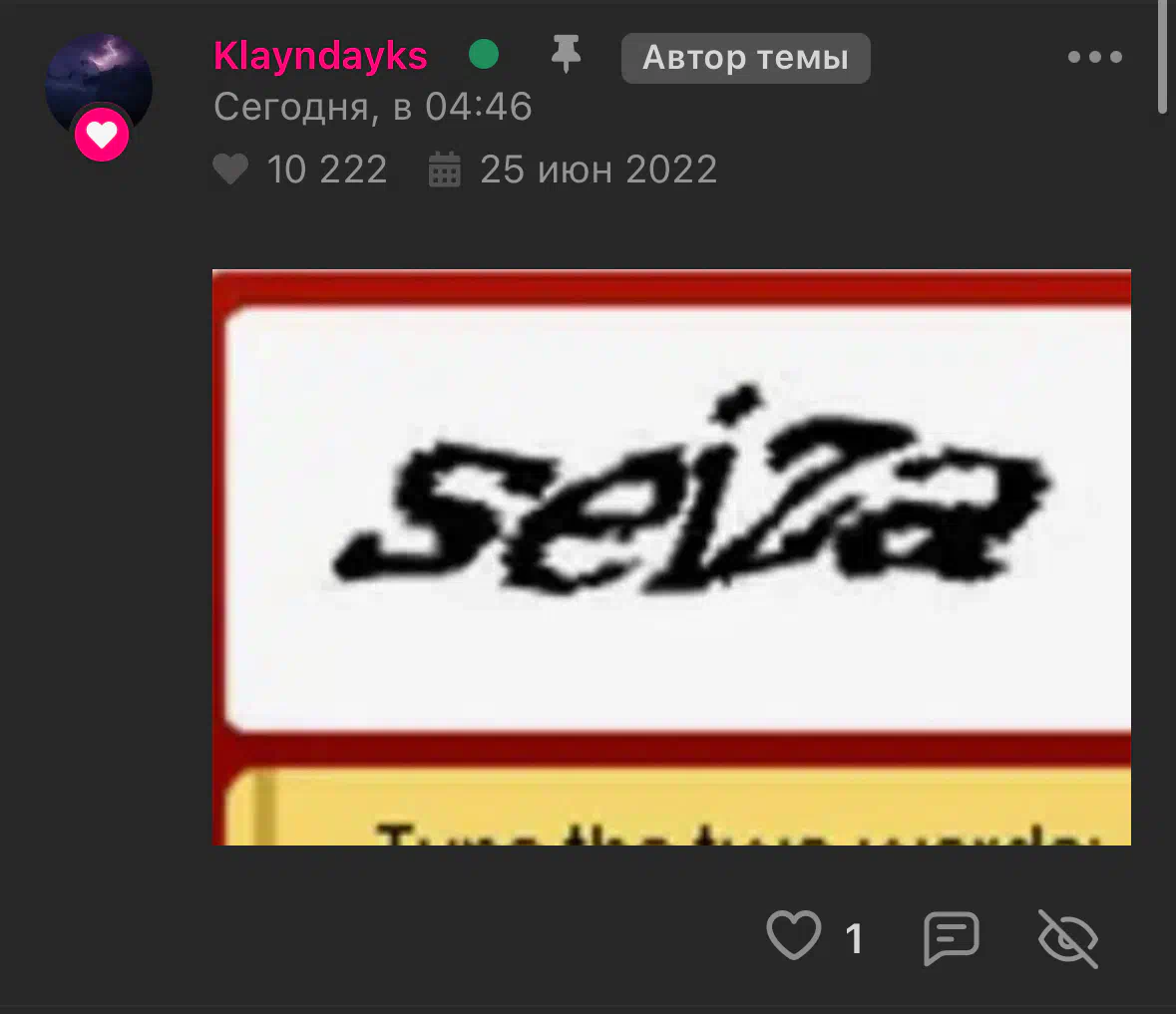
Task: Open the three-dots post options menu
Action: point(1095,57)
